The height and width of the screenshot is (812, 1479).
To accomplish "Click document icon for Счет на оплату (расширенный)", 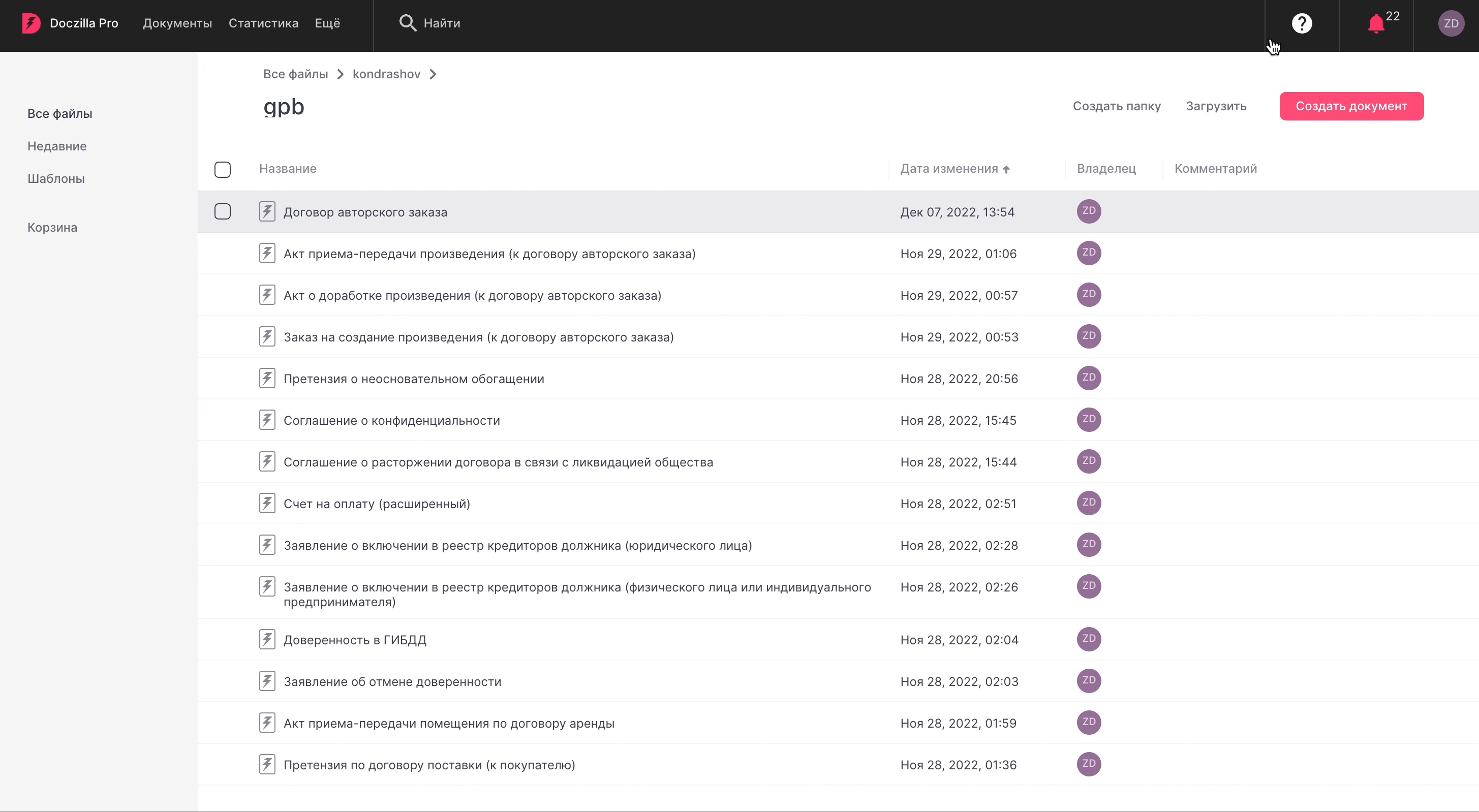I will click(267, 503).
